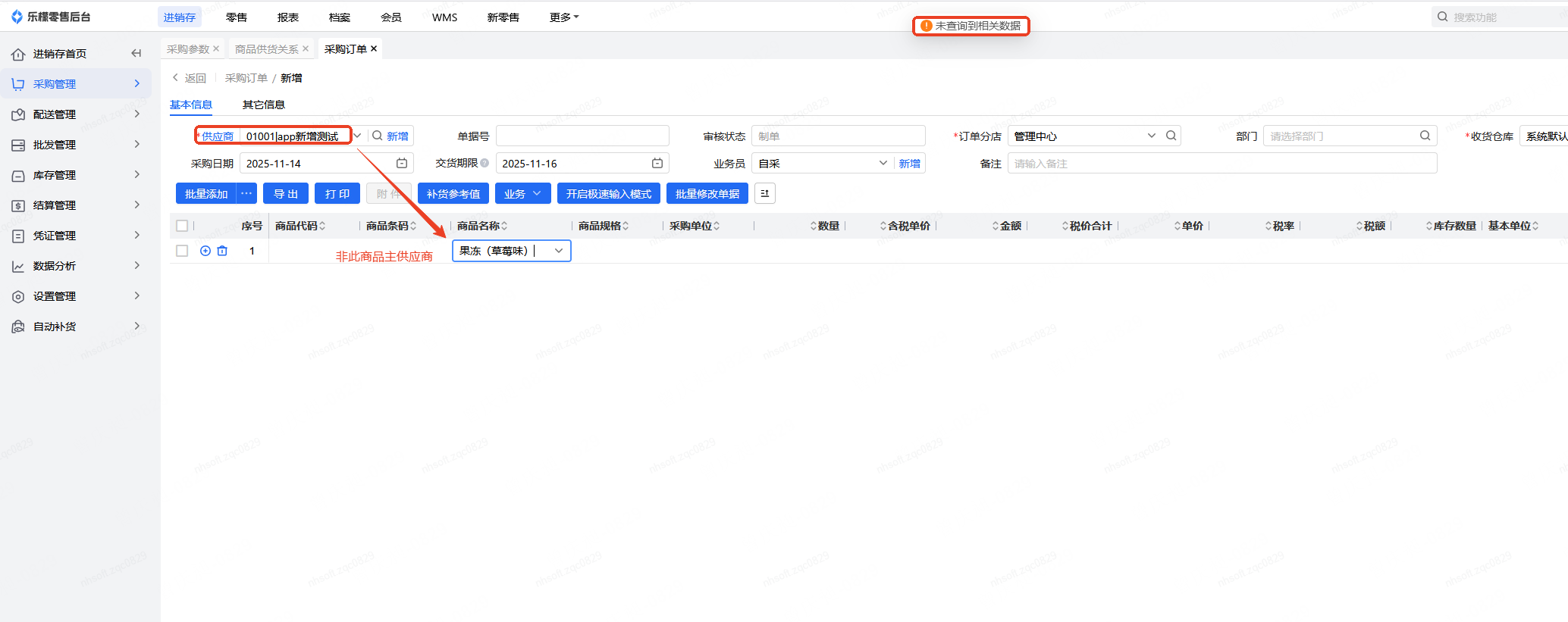The height and width of the screenshot is (622, 1568).
Task: Open the 业务员 dropdown
Action: pyautogui.click(x=883, y=163)
